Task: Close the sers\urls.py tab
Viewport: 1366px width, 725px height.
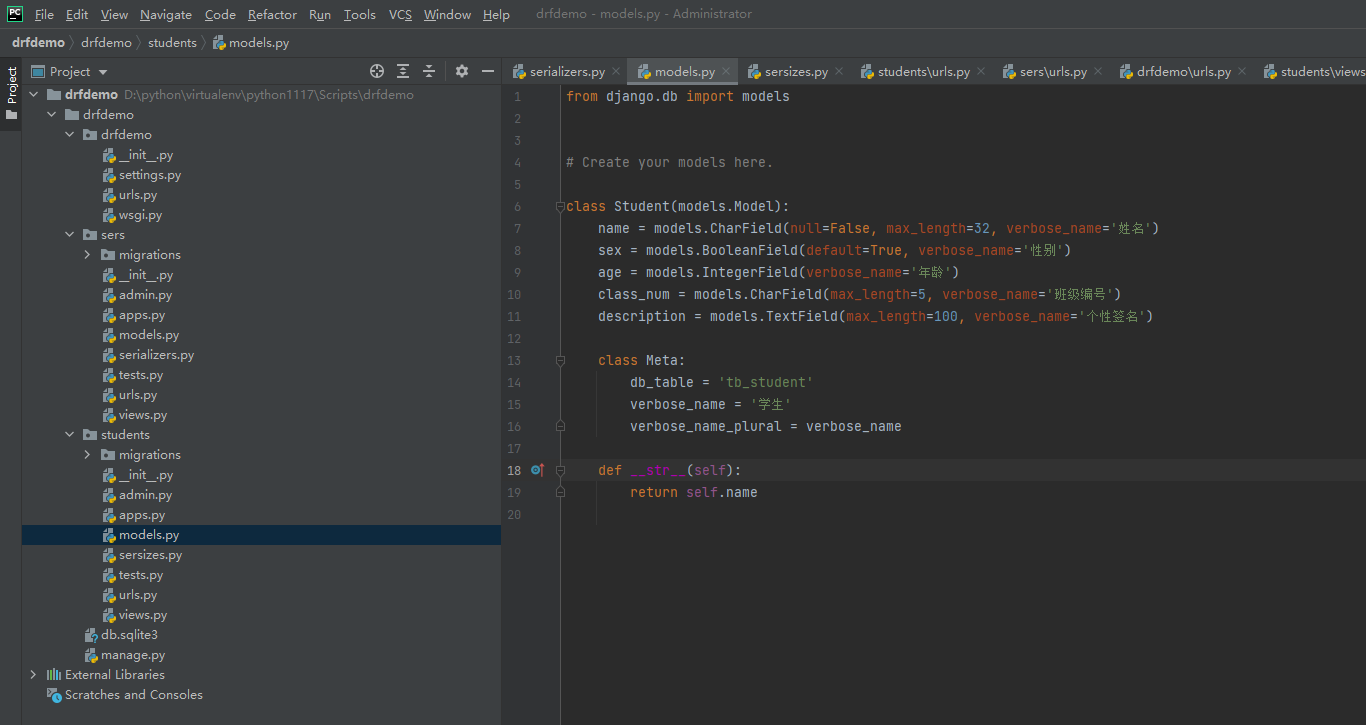Action: [x=1098, y=71]
